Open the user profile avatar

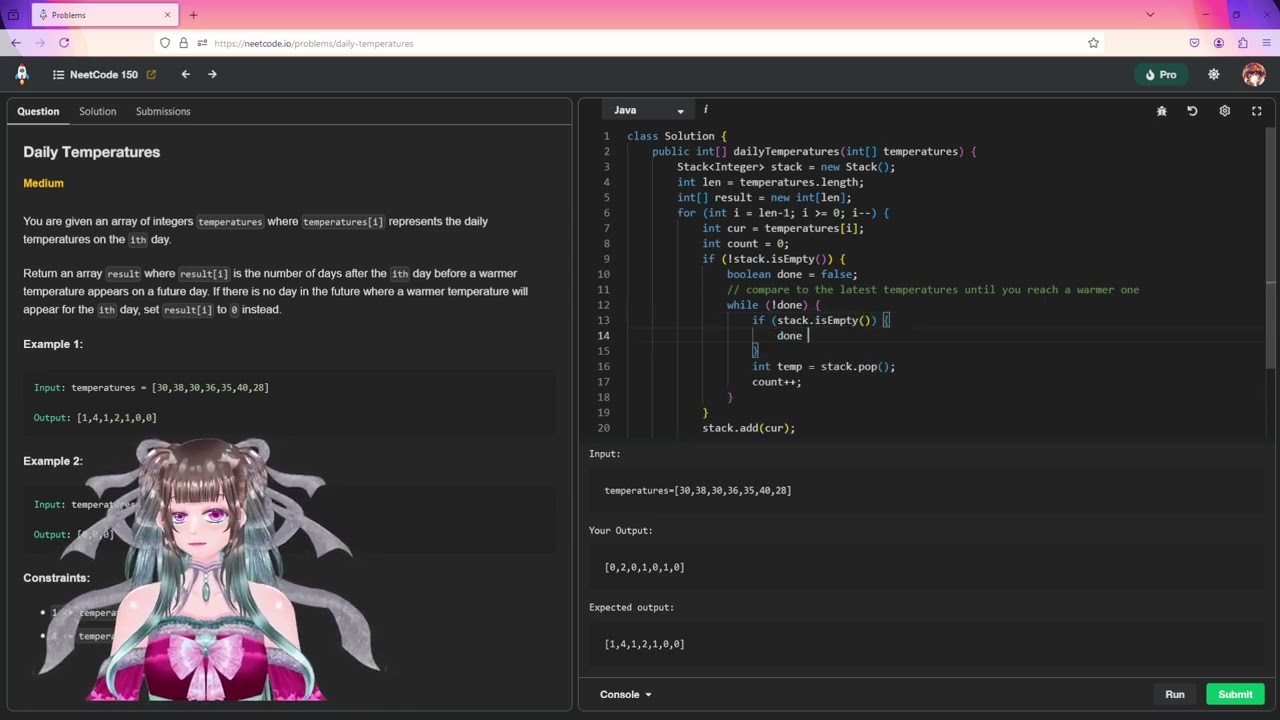click(1253, 74)
